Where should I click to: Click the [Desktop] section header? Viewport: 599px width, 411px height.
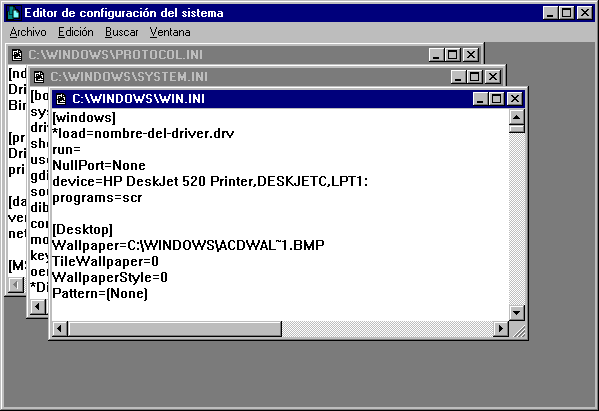[x=83, y=230]
